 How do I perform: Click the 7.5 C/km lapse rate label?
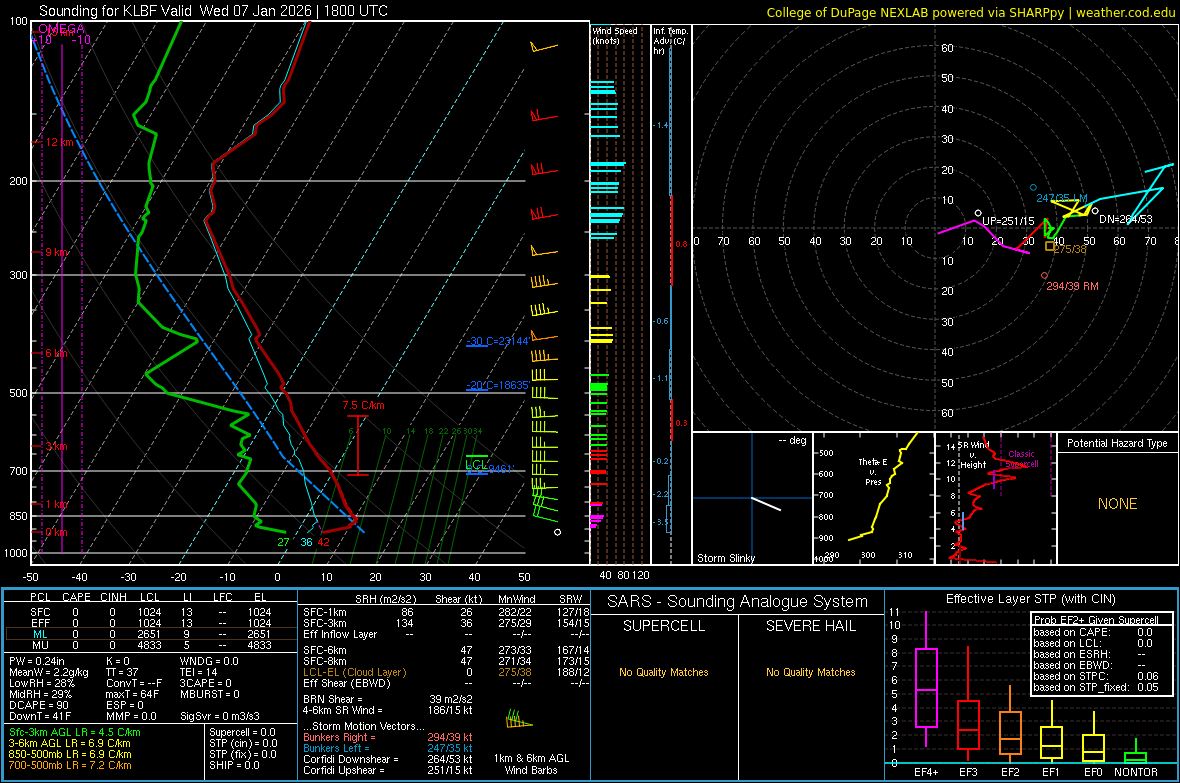tap(363, 405)
